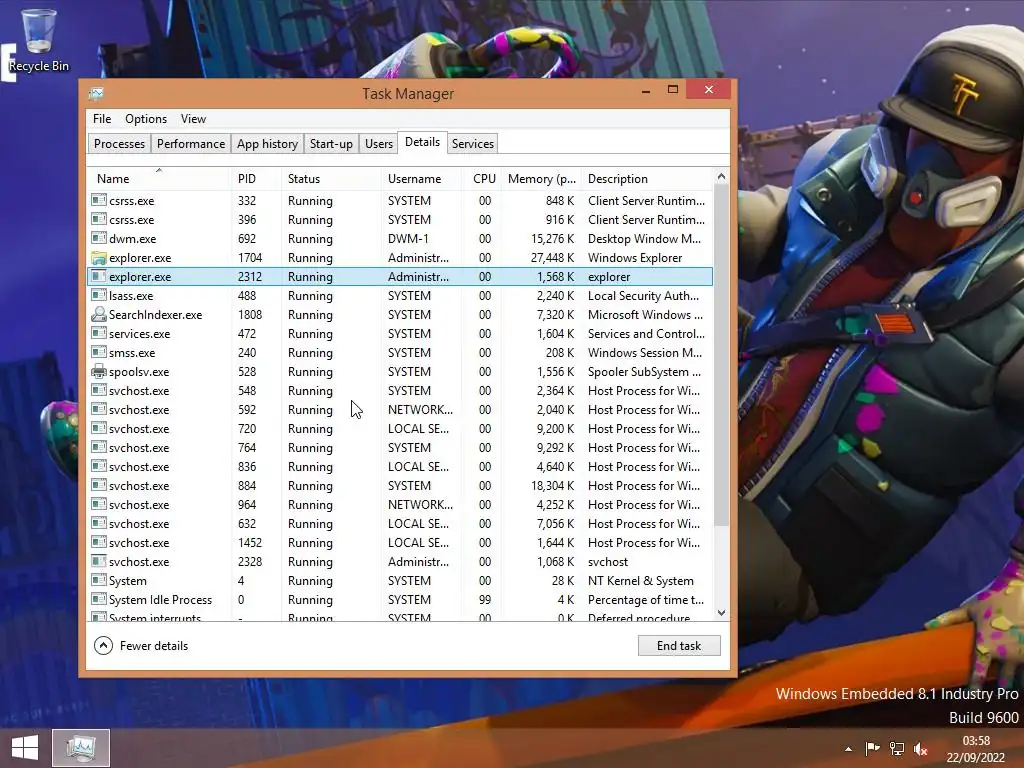Click the muted speaker tray icon

[x=921, y=748]
